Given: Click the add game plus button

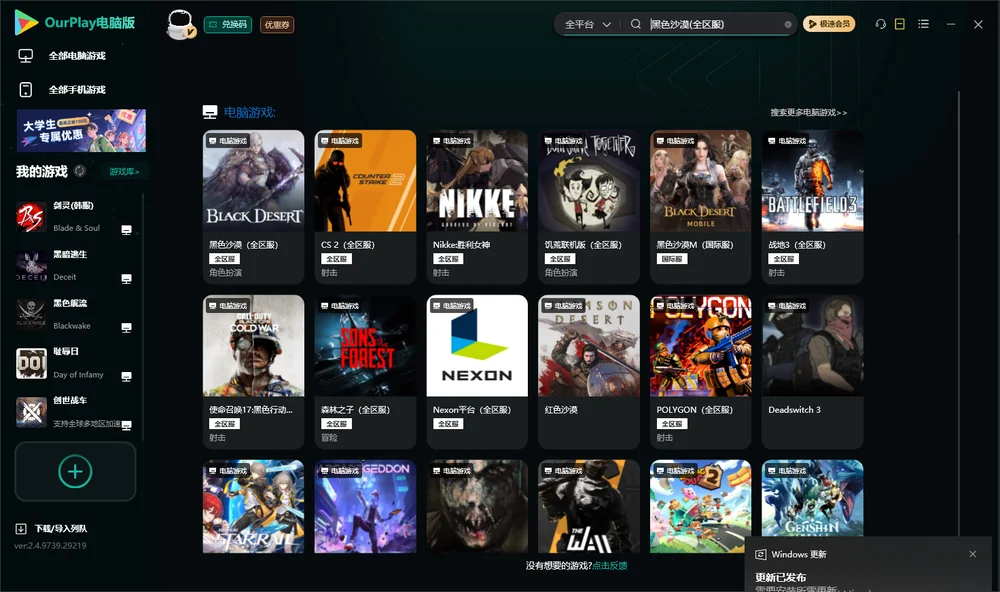Looking at the screenshot, I should click(75, 472).
